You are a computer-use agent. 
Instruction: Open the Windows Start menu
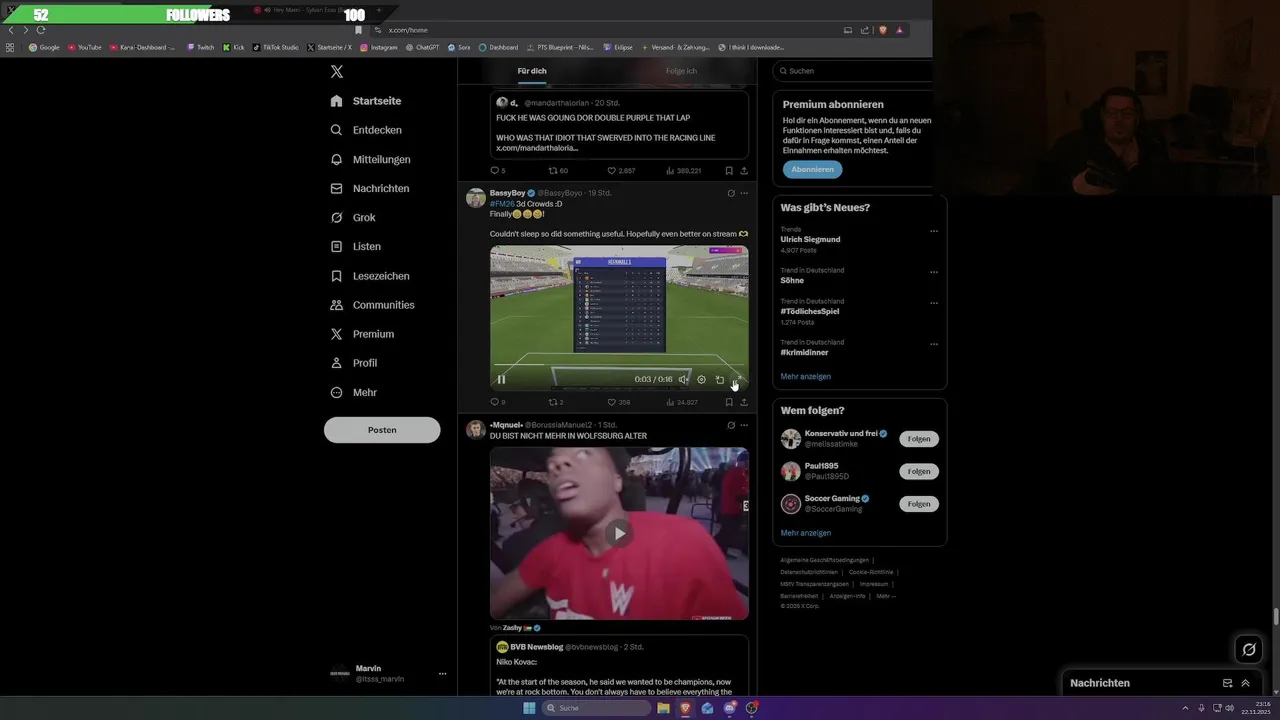529,708
